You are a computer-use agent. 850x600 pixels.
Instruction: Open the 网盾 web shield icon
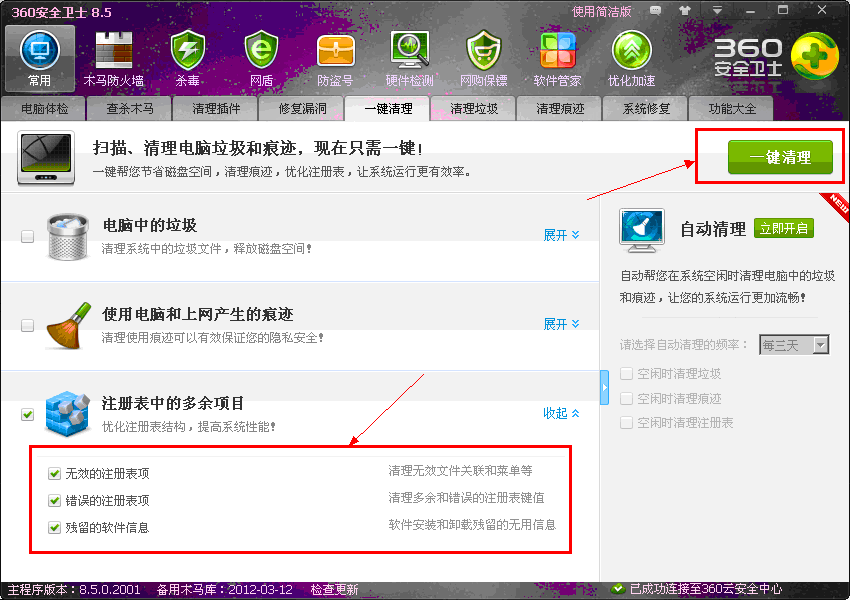pyautogui.click(x=261, y=59)
